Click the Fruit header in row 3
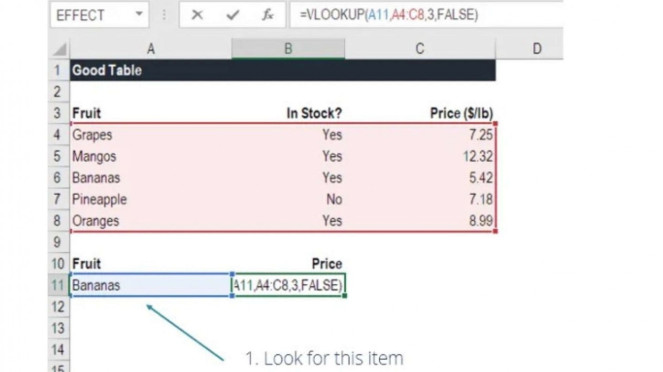This screenshot has height=372, width=663. tap(151, 113)
